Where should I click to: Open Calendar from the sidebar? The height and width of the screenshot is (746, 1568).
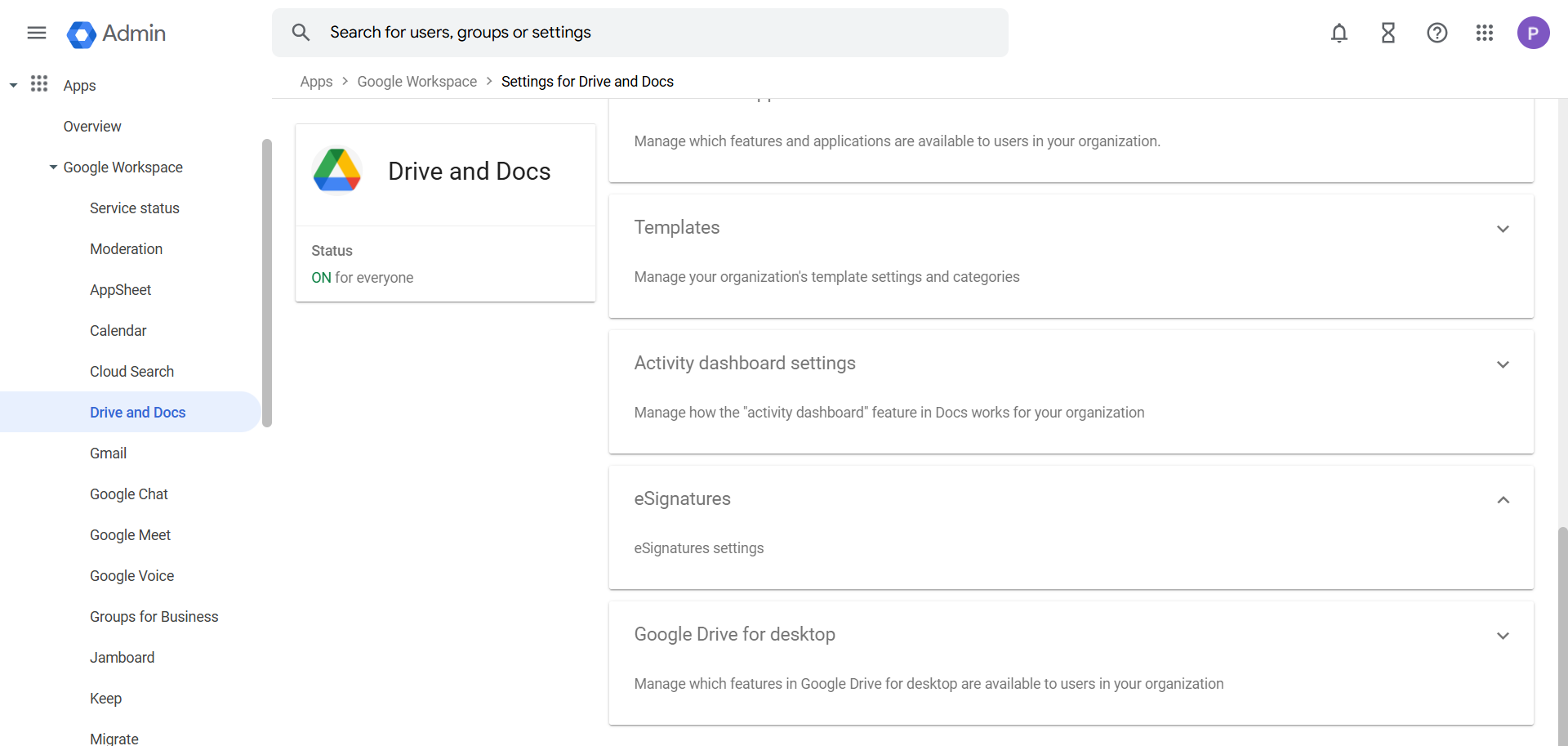118,331
